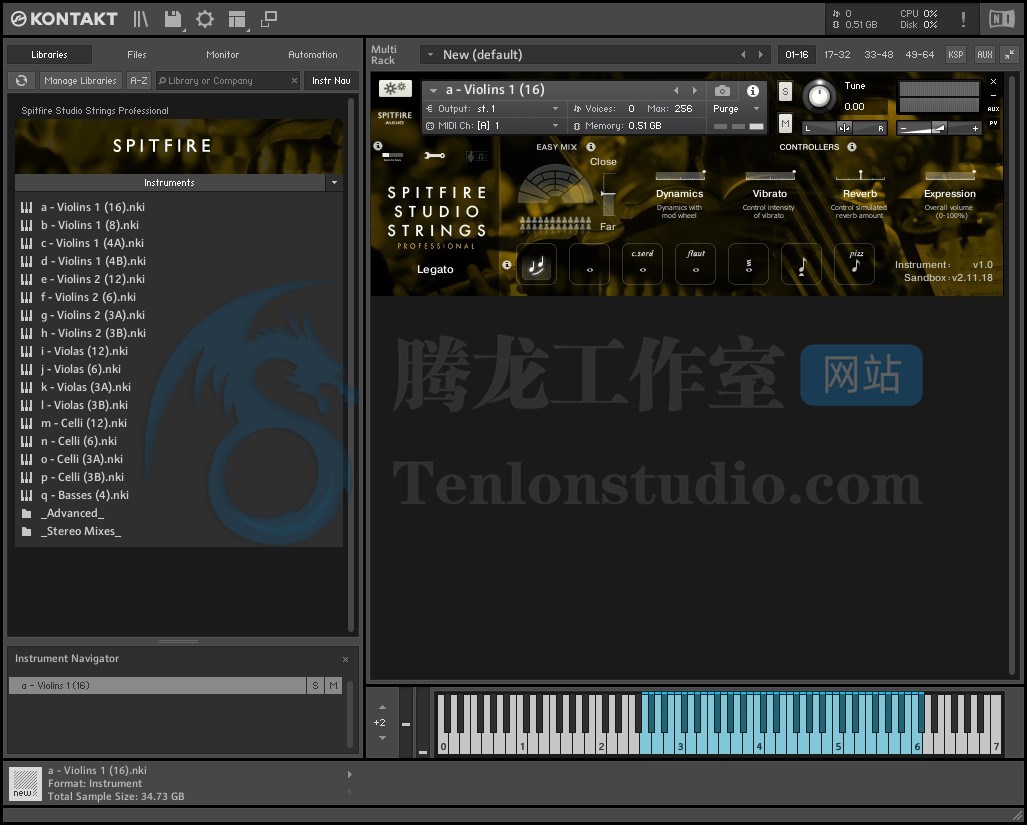This screenshot has width=1027, height=825.
Task: Open the workspace layout icon
Action: point(236,20)
